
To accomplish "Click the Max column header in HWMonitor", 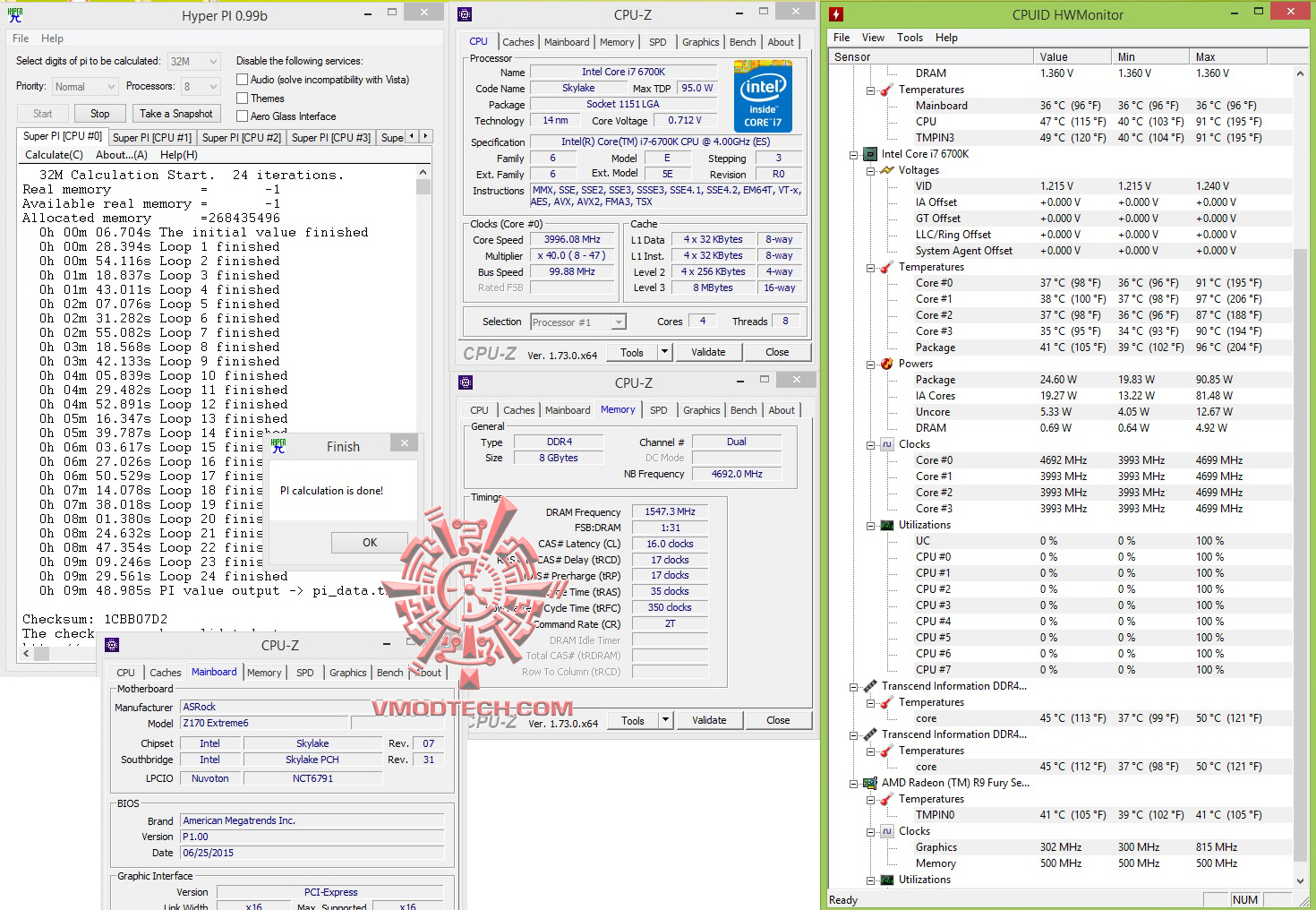I will (x=1228, y=56).
